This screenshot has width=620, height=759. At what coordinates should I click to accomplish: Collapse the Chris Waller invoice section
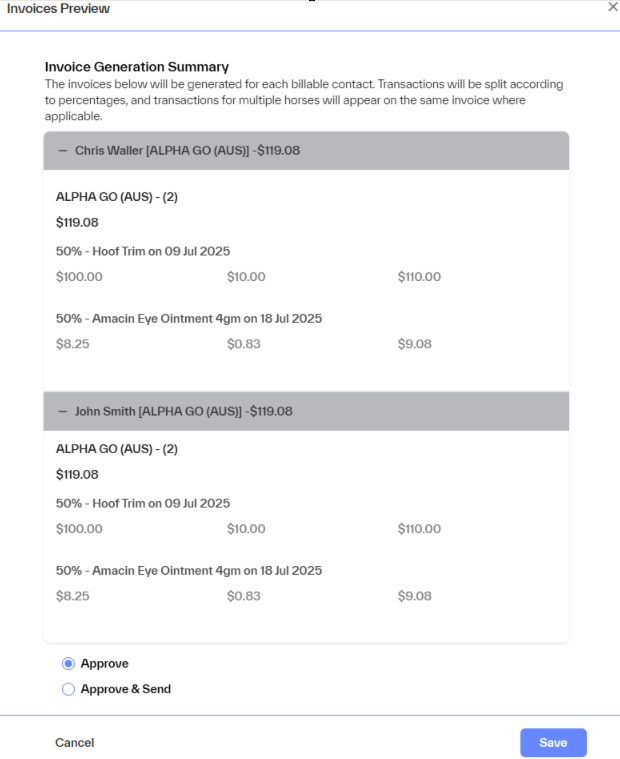point(63,151)
